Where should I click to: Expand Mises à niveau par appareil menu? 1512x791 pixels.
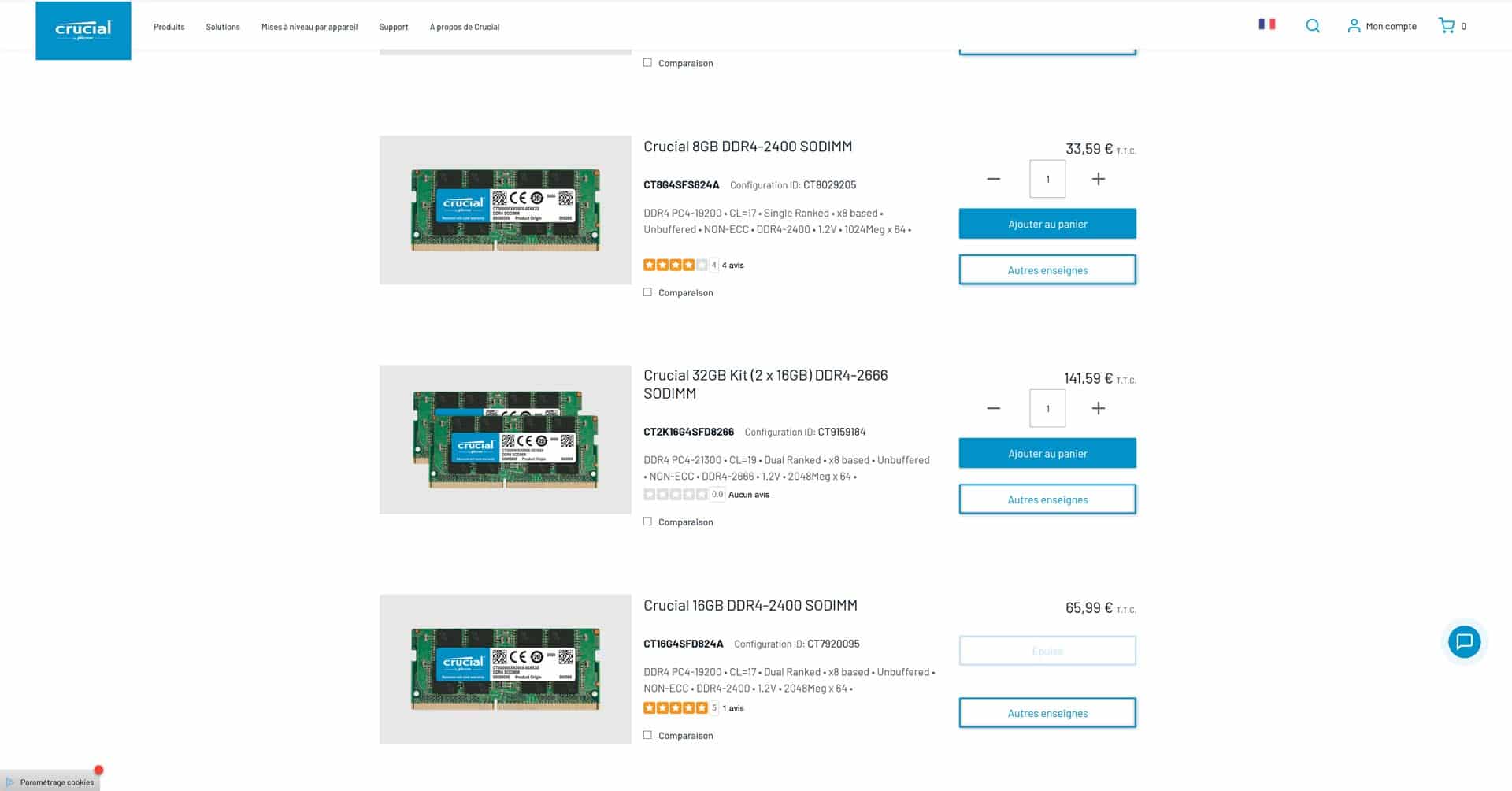click(x=309, y=27)
